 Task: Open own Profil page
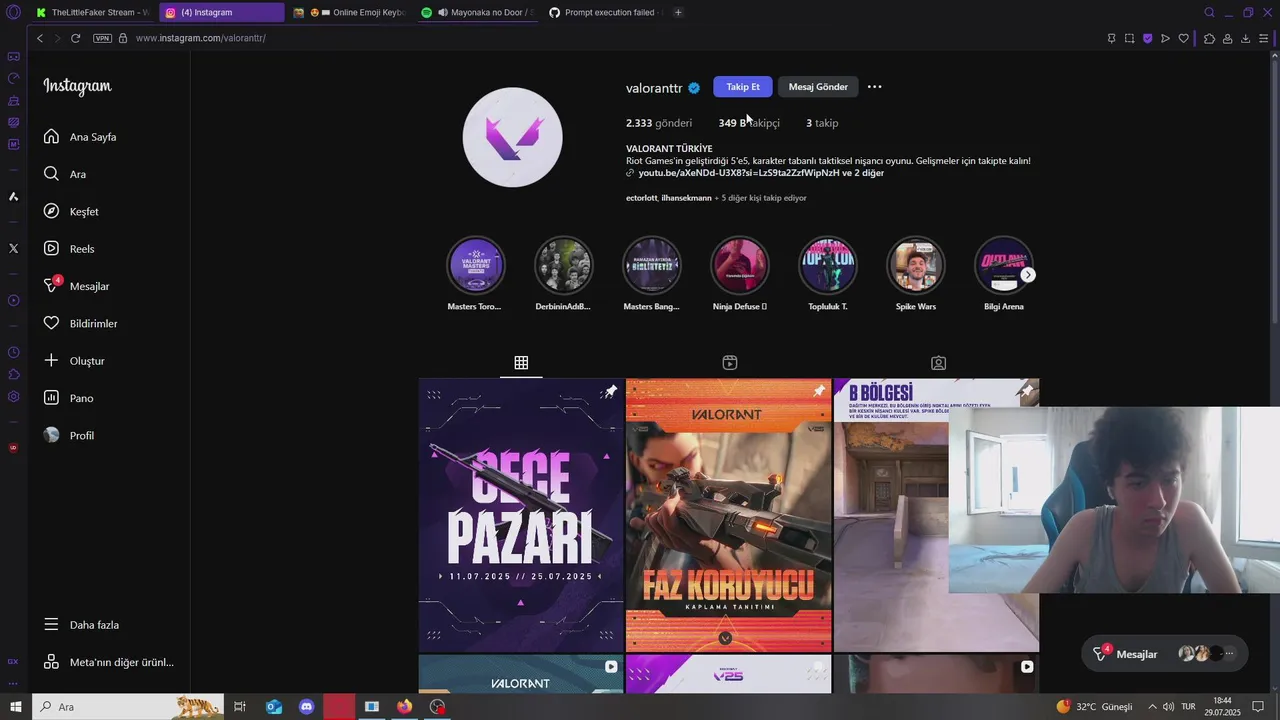click(x=69, y=435)
